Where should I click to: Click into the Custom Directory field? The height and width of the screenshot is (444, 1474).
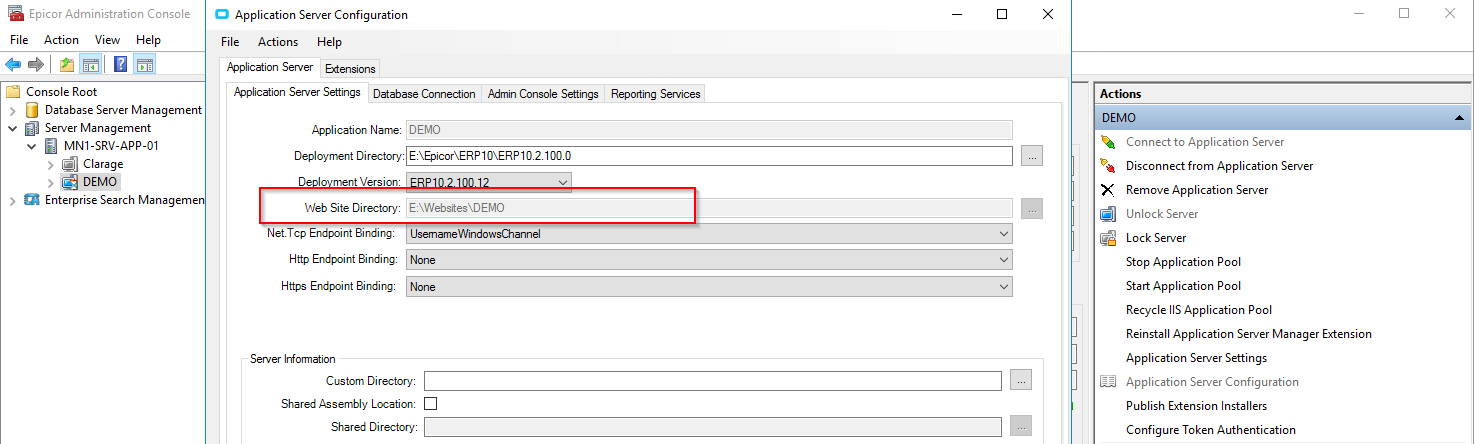(713, 381)
